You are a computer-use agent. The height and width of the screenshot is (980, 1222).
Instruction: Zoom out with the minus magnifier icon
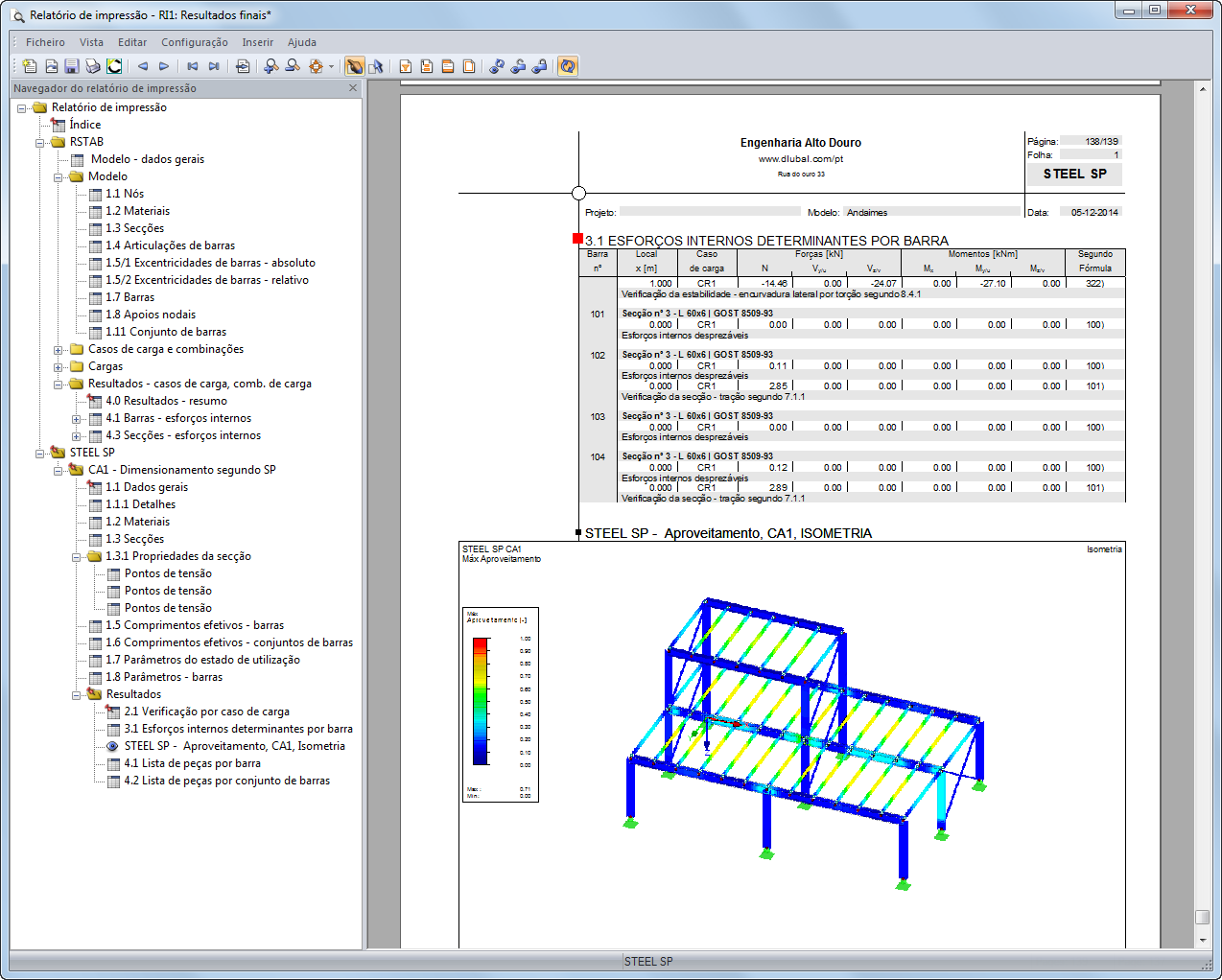coord(293,66)
